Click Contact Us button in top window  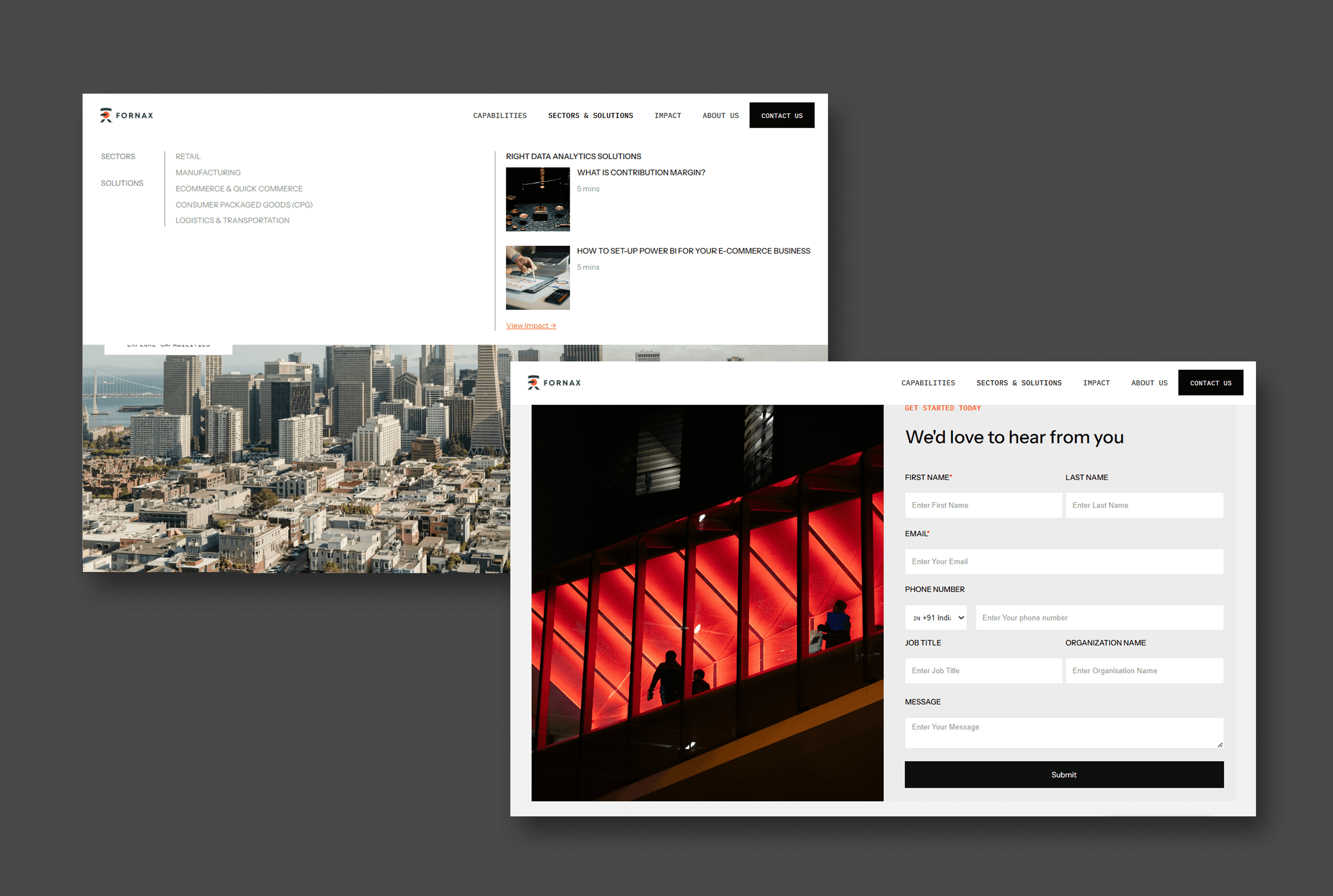tap(782, 115)
